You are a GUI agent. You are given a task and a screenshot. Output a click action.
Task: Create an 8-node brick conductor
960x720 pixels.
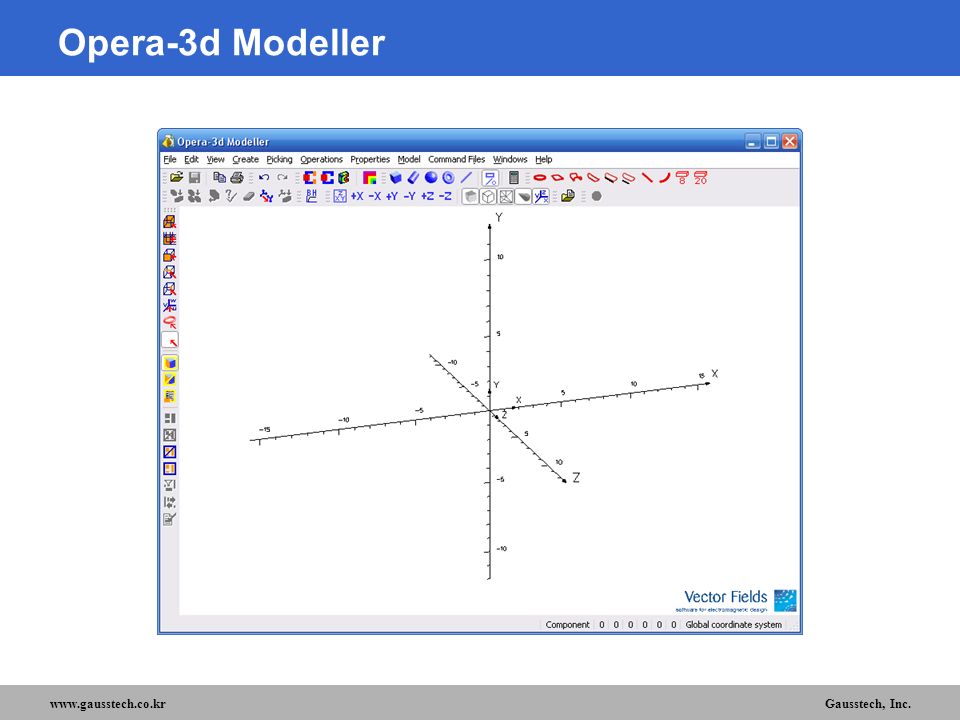682,178
